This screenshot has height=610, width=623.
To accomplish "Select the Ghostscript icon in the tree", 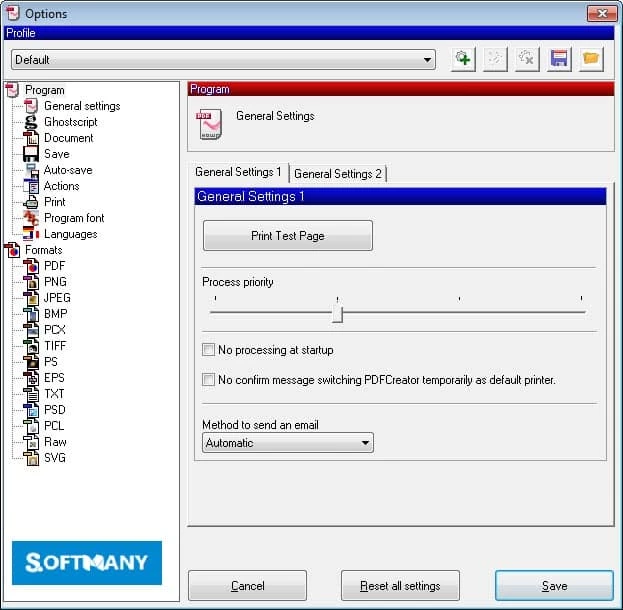I will (31, 122).
